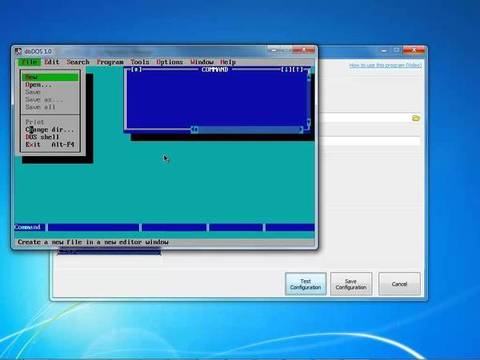The height and width of the screenshot is (360, 480).
Task: Click the up-arrow box in COMMAND title bar
Action: click(298, 69)
